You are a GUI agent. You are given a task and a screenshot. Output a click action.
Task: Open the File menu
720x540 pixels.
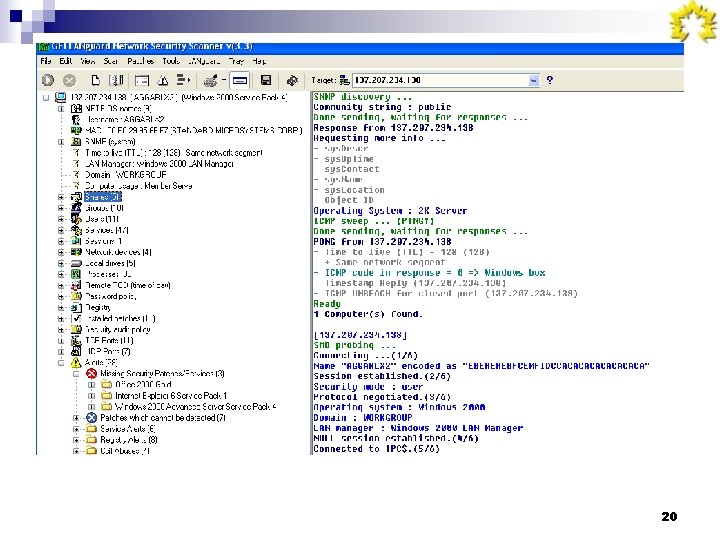46,61
